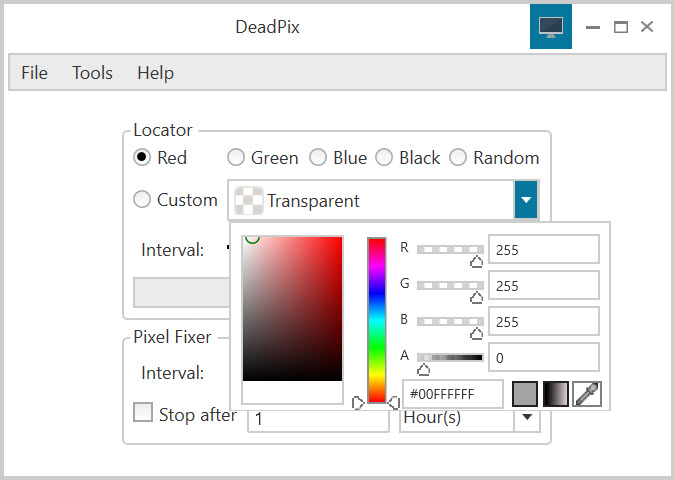This screenshot has width=674, height=480.
Task: Close the DeadPix window
Action: tap(647, 27)
